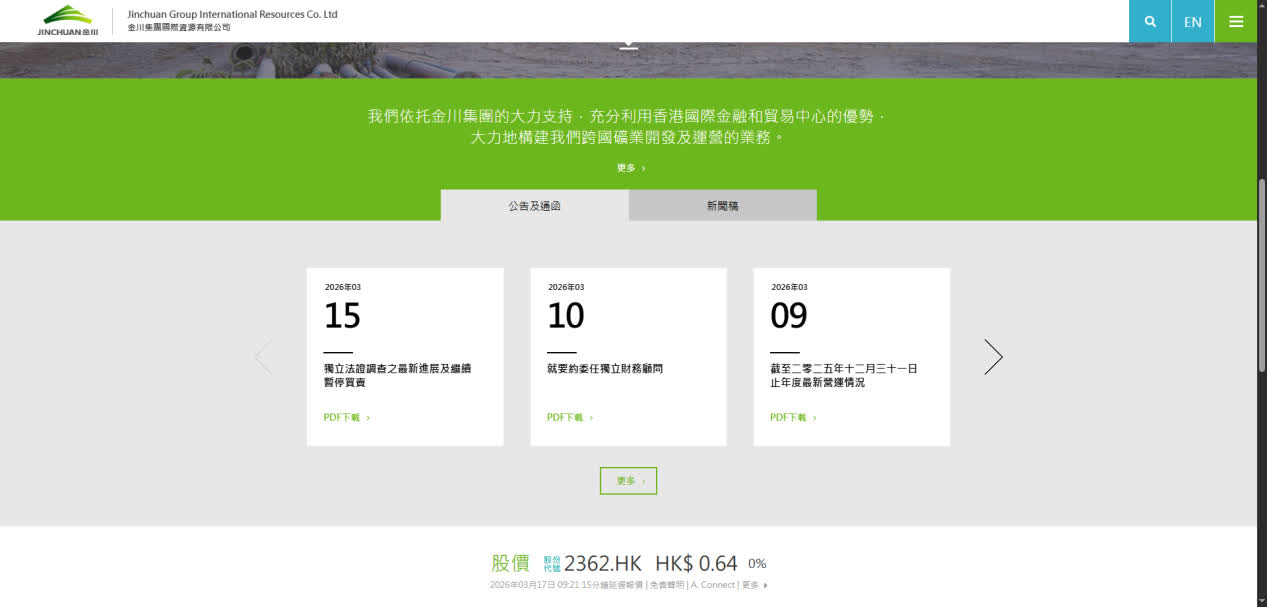Click the page vertical scrollbar thumb
This screenshot has height=607, width=1267.
[1261, 275]
